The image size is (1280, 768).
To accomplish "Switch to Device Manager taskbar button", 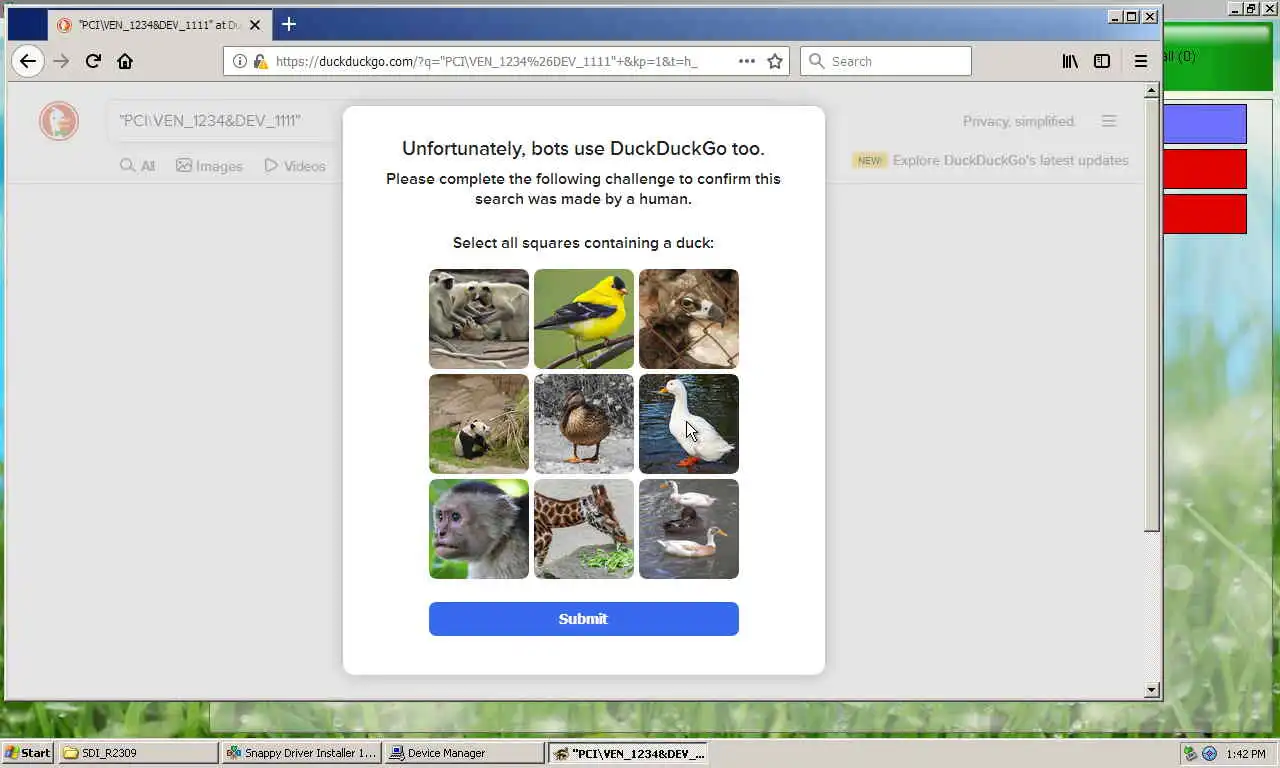I will click(x=464, y=753).
